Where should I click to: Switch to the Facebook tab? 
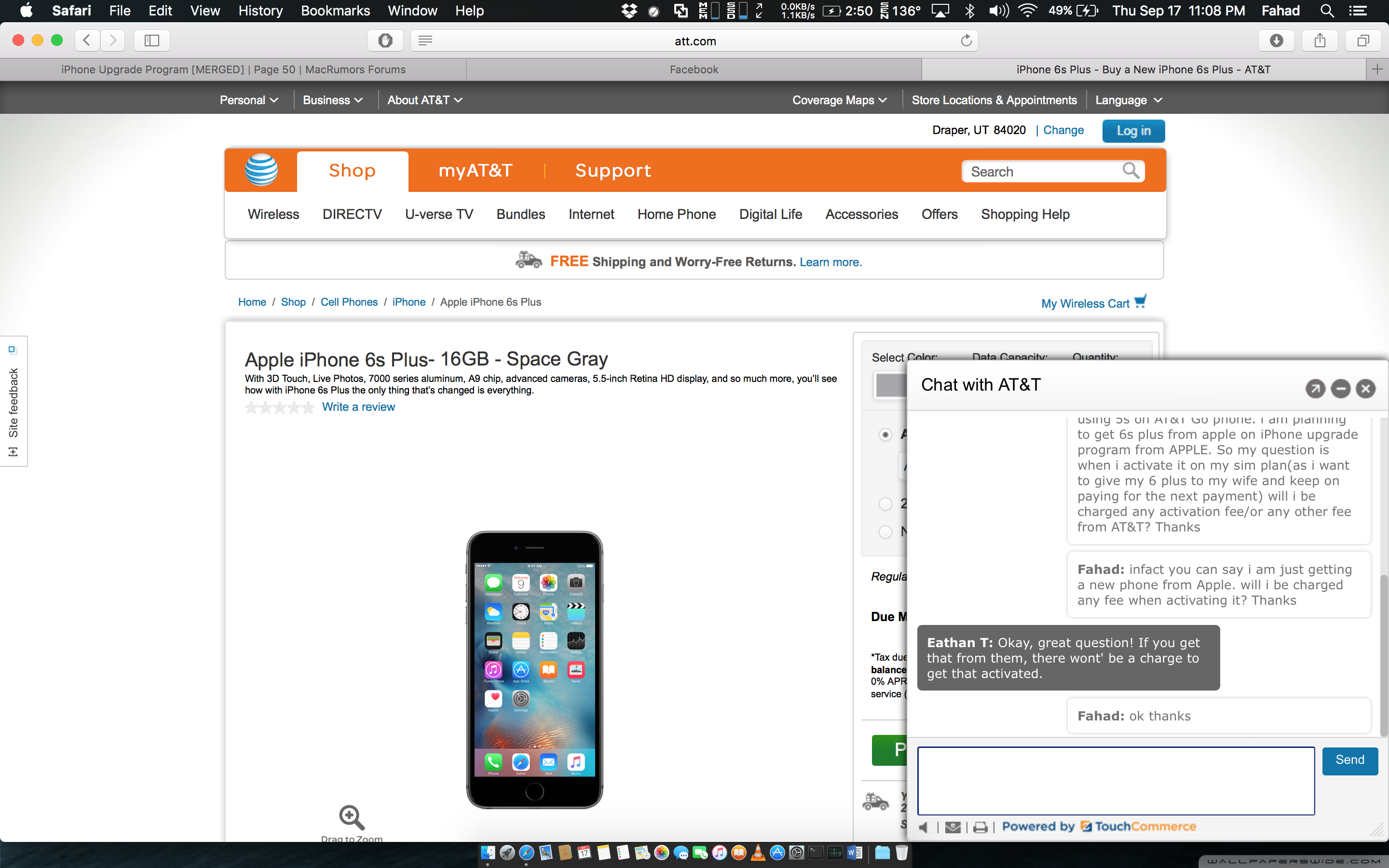(x=694, y=69)
